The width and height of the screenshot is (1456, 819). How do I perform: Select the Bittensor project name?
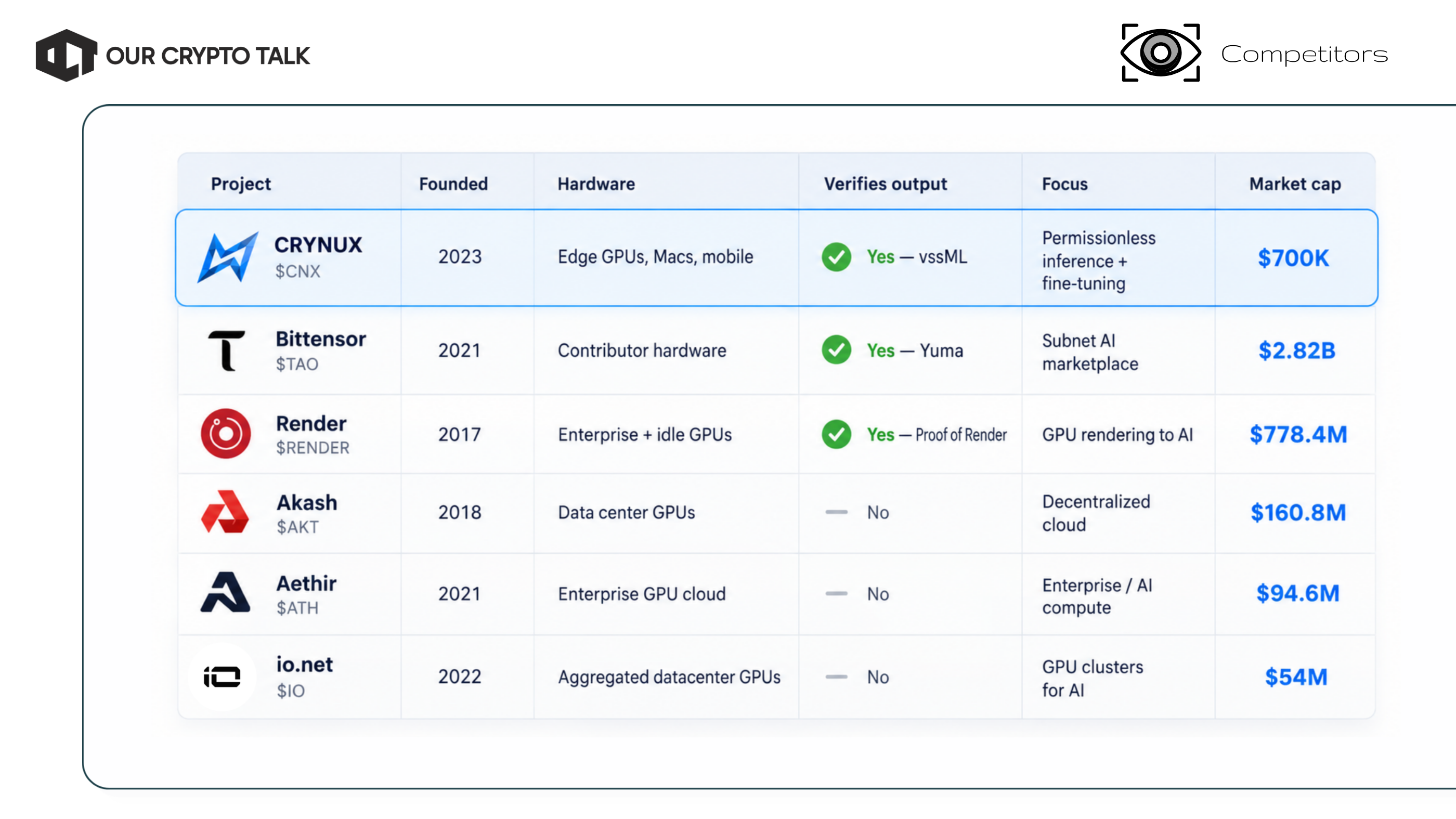point(321,339)
